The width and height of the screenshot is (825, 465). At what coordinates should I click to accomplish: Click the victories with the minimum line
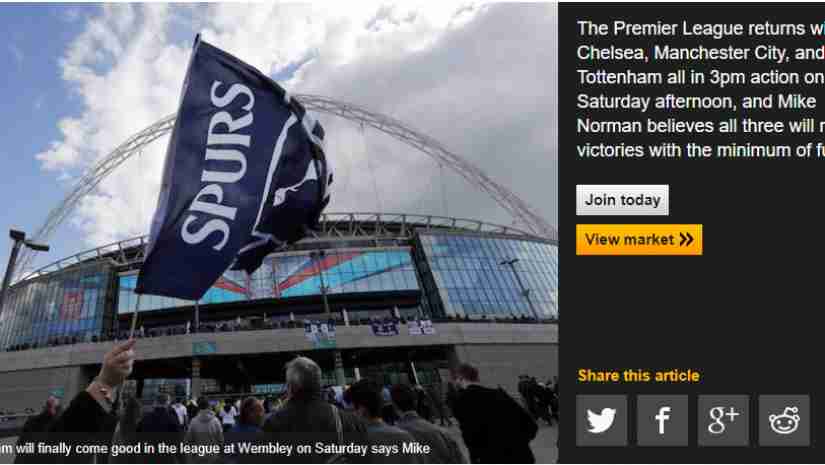tap(701, 150)
